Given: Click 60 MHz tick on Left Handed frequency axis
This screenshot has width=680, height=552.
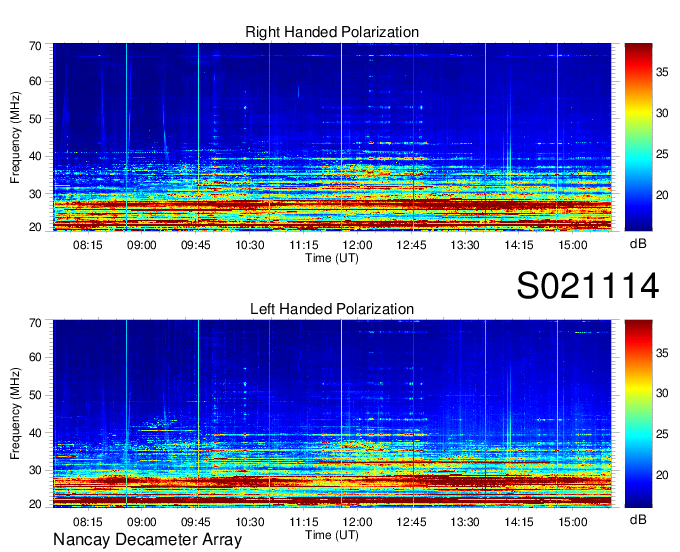Looking at the screenshot, I should (35, 357).
